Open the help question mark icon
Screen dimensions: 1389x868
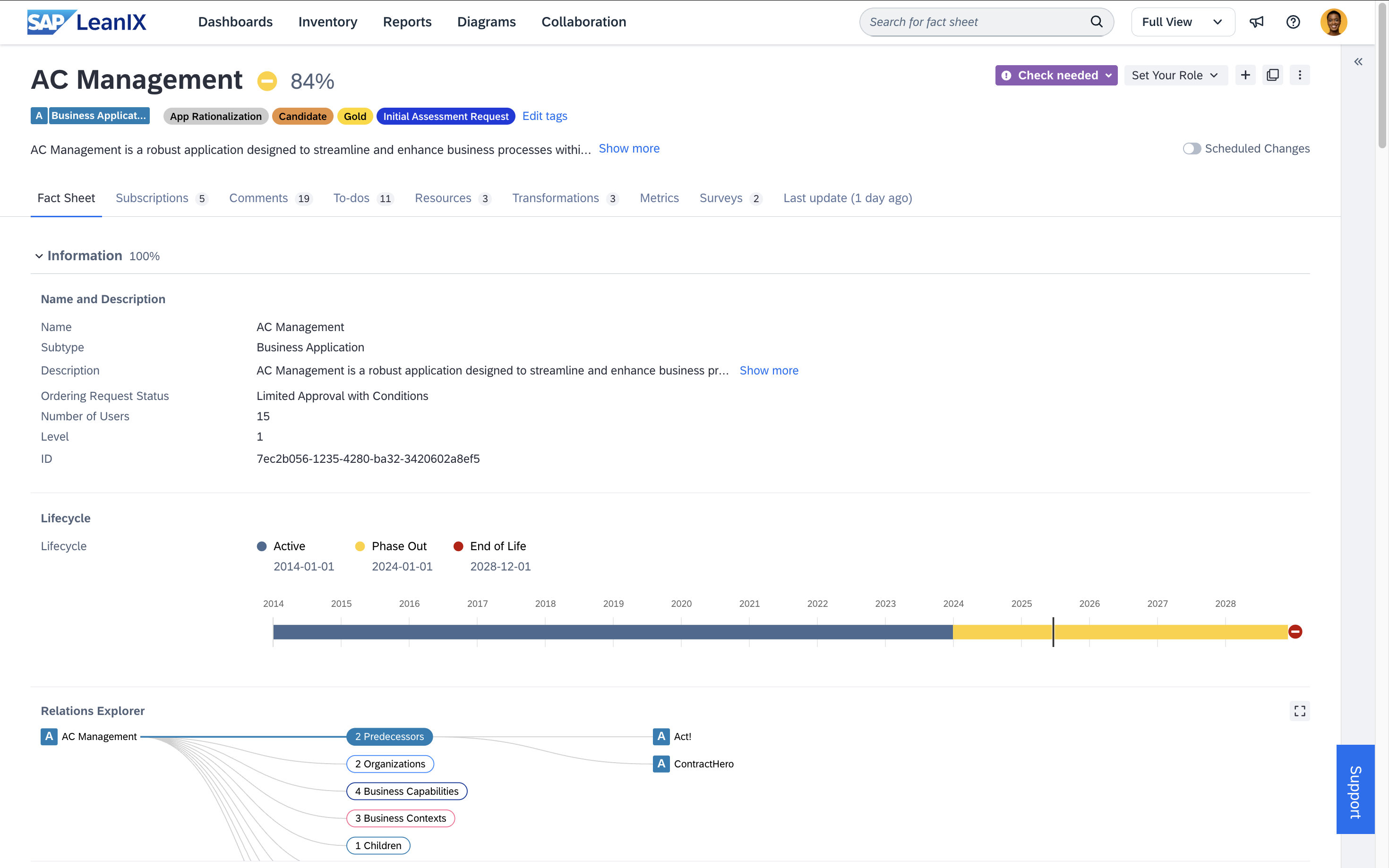point(1293,22)
